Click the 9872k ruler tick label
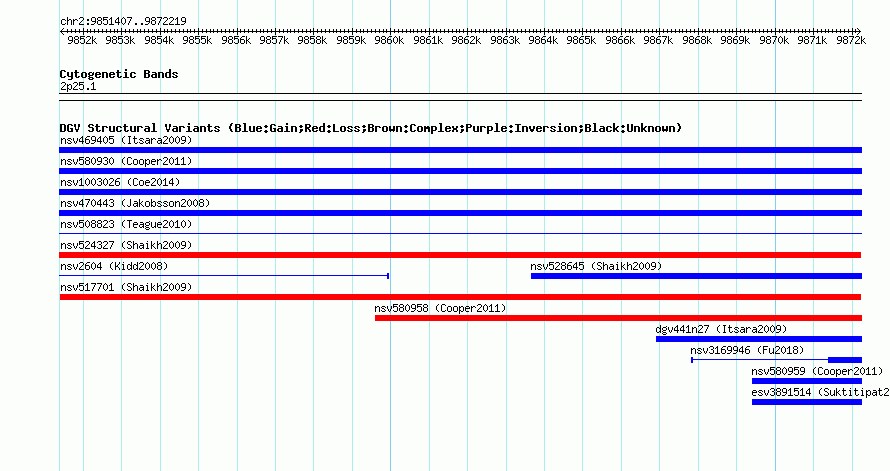The image size is (890, 471). [x=851, y=40]
